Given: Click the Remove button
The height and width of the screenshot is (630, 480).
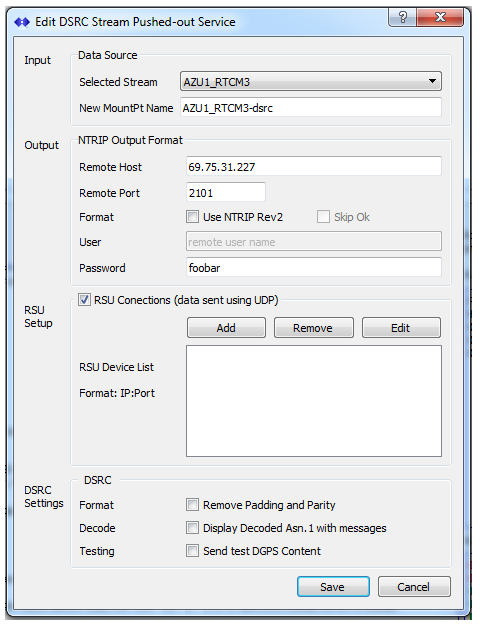Looking at the screenshot, I should click(x=314, y=328).
